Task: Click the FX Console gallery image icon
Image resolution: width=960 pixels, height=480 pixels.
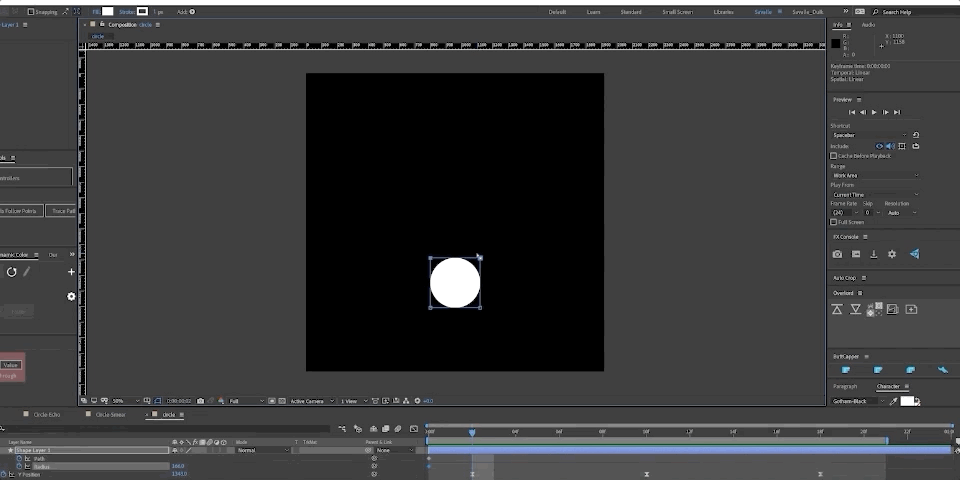Action: tap(856, 254)
